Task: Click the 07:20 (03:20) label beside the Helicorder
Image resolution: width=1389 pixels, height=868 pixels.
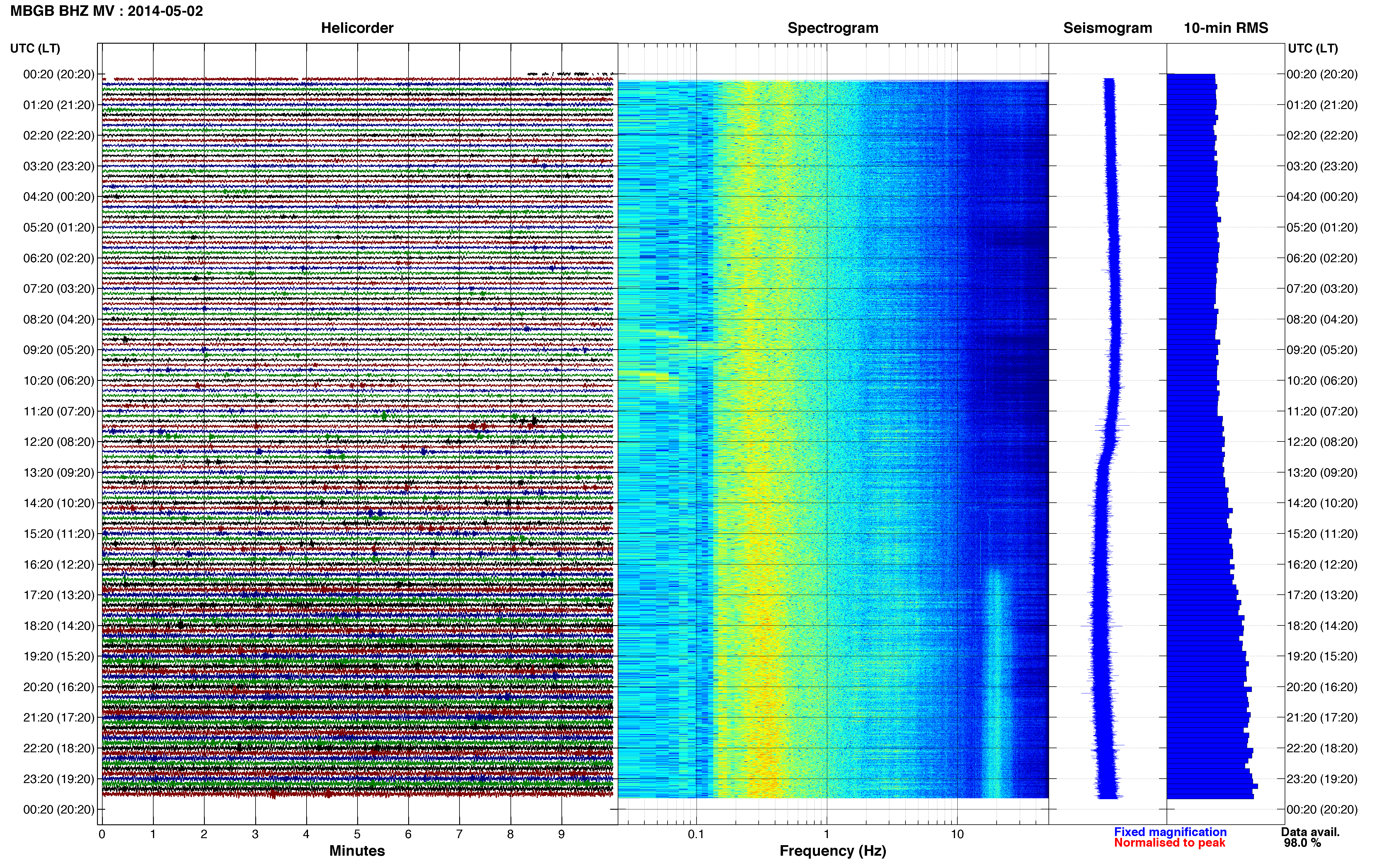Action: (x=59, y=289)
